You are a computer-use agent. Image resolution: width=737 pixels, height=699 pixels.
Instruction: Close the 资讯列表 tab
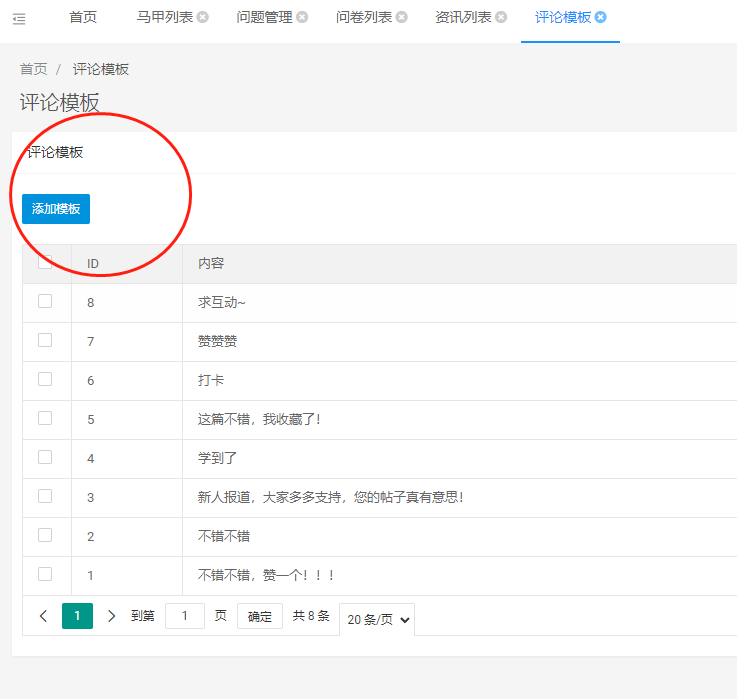point(501,17)
